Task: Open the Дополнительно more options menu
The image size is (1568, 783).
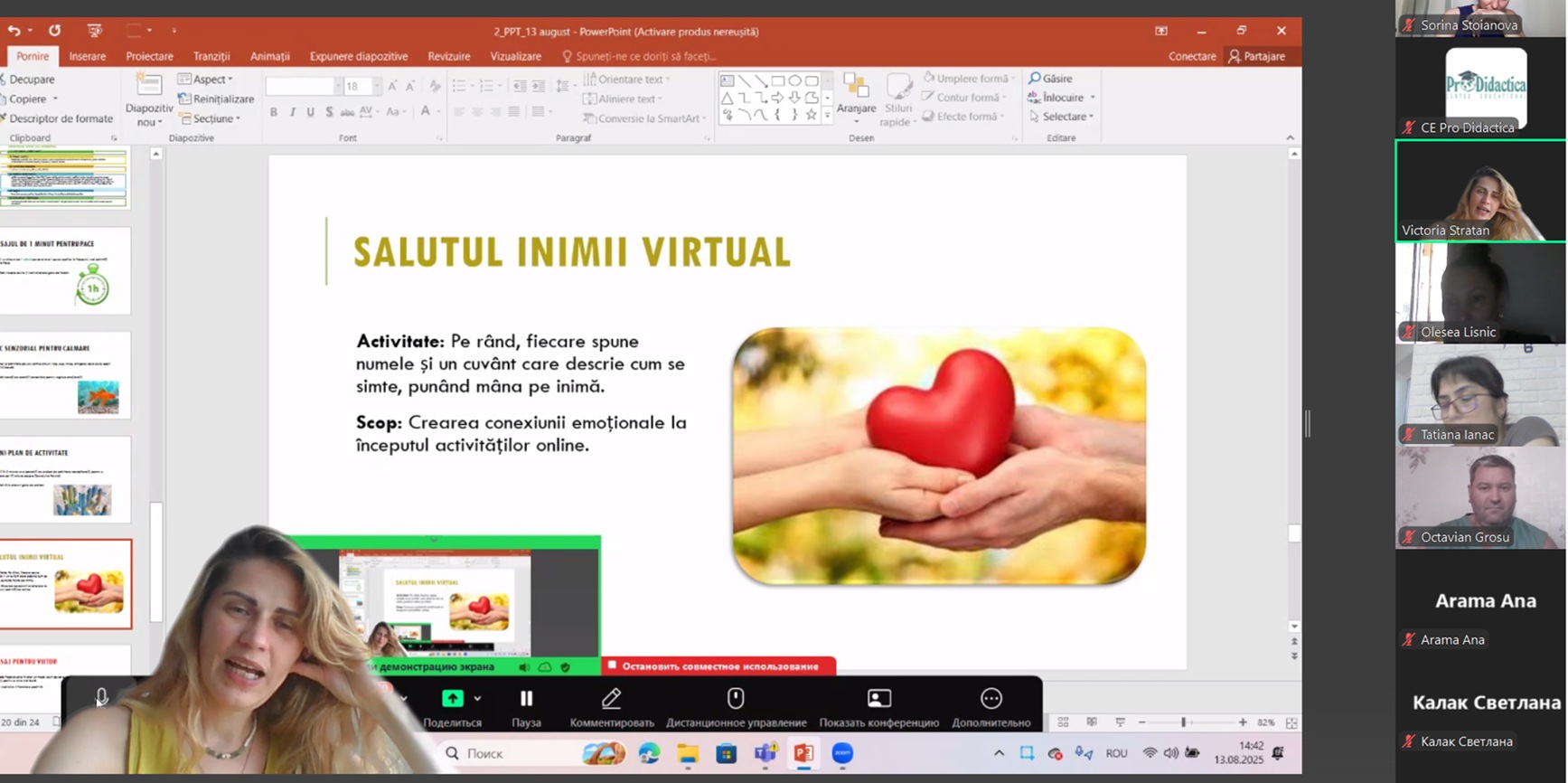Action: [x=991, y=699]
